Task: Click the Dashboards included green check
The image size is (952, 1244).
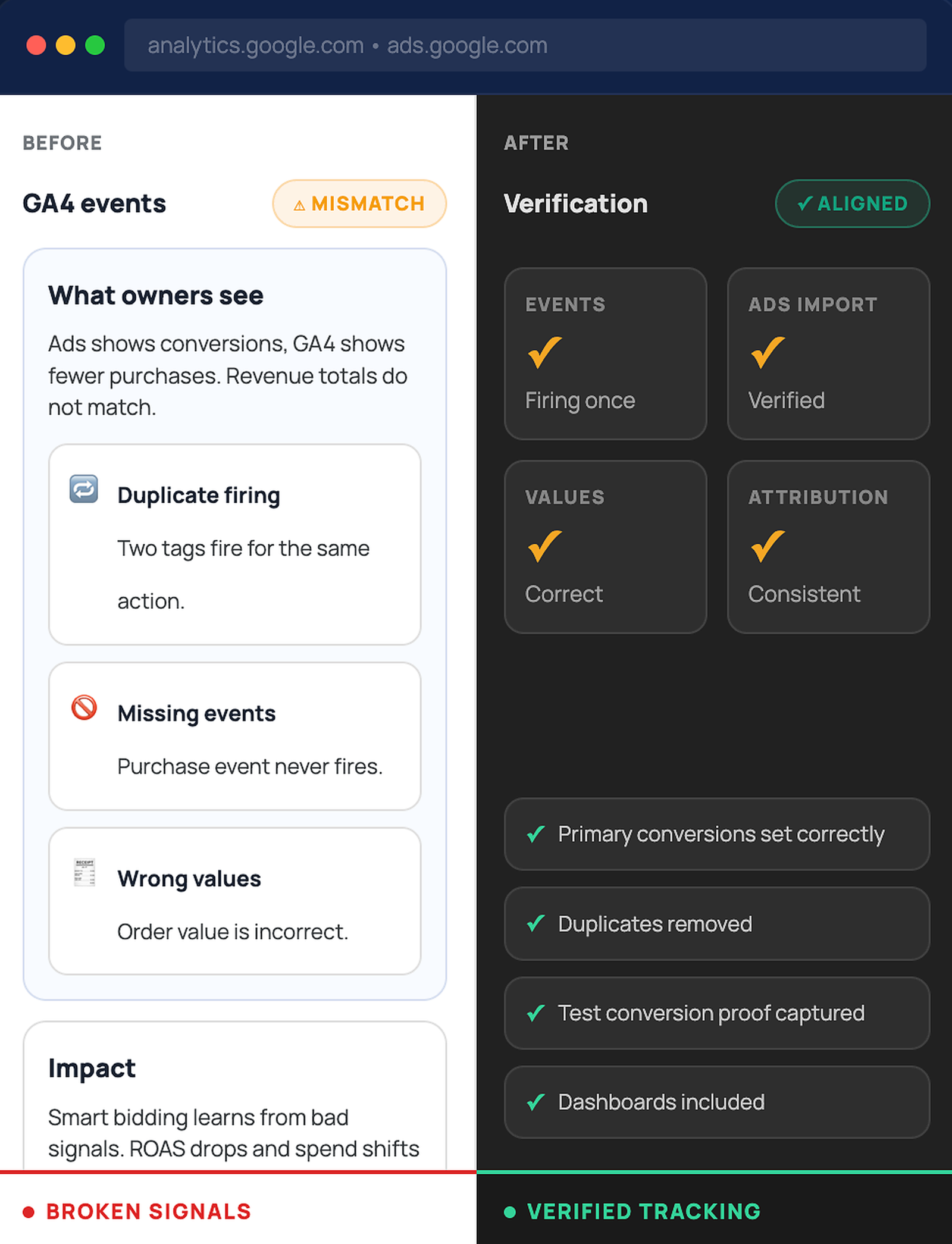Action: (536, 1102)
